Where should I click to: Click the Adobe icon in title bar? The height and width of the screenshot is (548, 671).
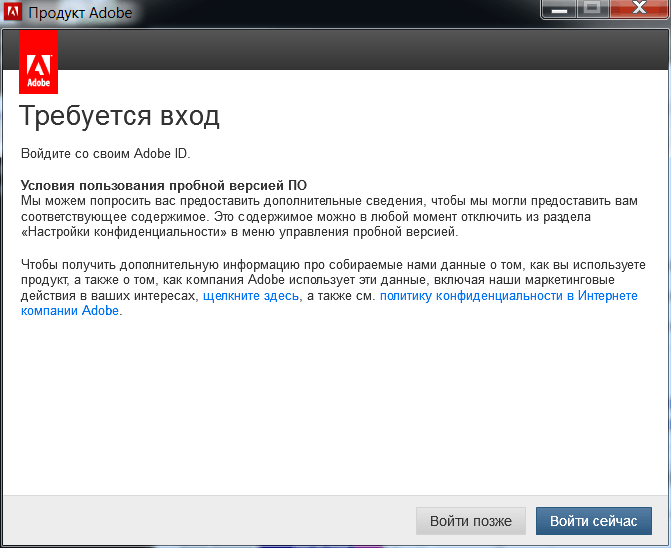pyautogui.click(x=12, y=11)
